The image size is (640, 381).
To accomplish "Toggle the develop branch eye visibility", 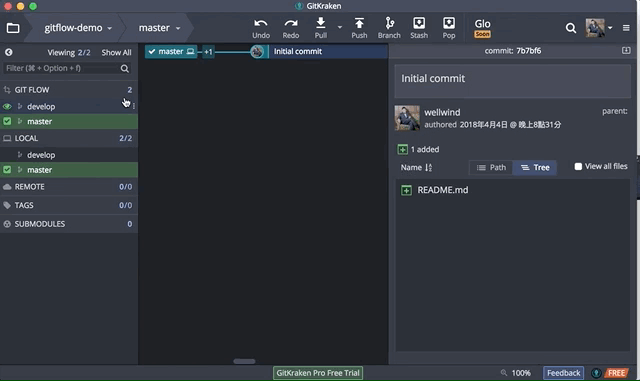I will click(7, 107).
